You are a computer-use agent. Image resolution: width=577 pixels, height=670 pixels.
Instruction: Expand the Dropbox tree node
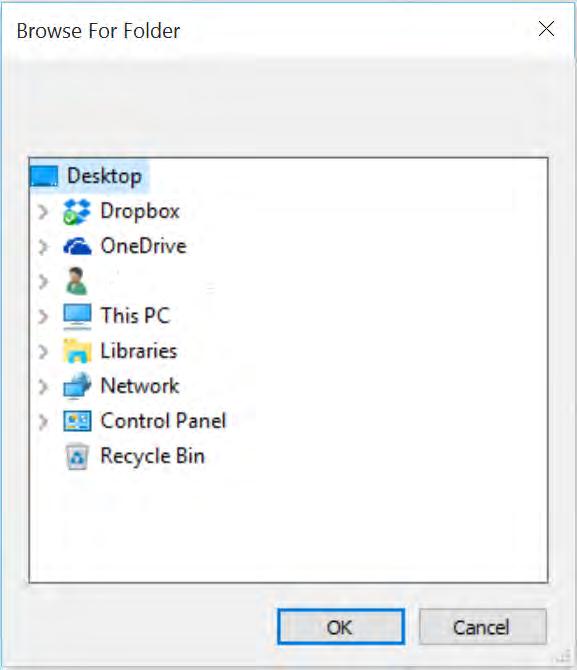tap(43, 212)
